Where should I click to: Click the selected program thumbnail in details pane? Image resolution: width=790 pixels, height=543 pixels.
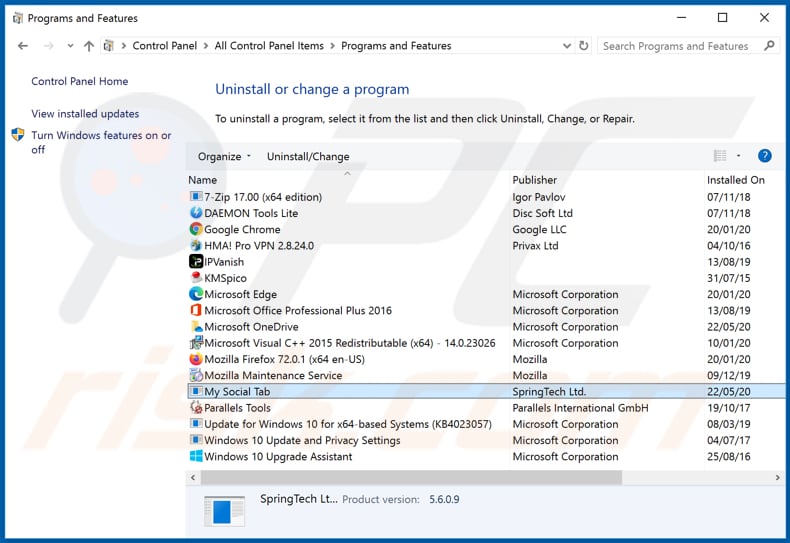(225, 511)
